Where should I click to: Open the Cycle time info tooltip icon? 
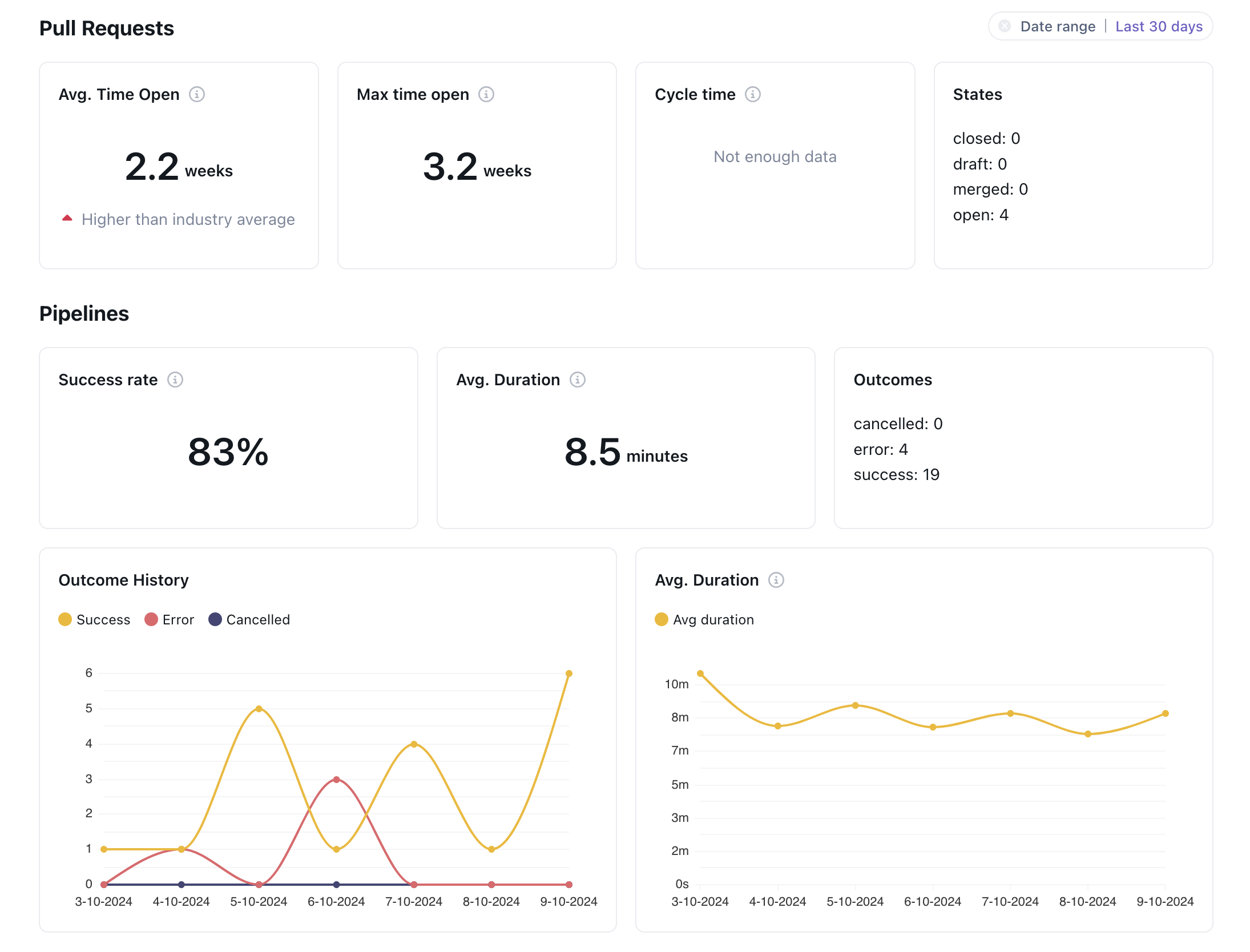click(753, 94)
